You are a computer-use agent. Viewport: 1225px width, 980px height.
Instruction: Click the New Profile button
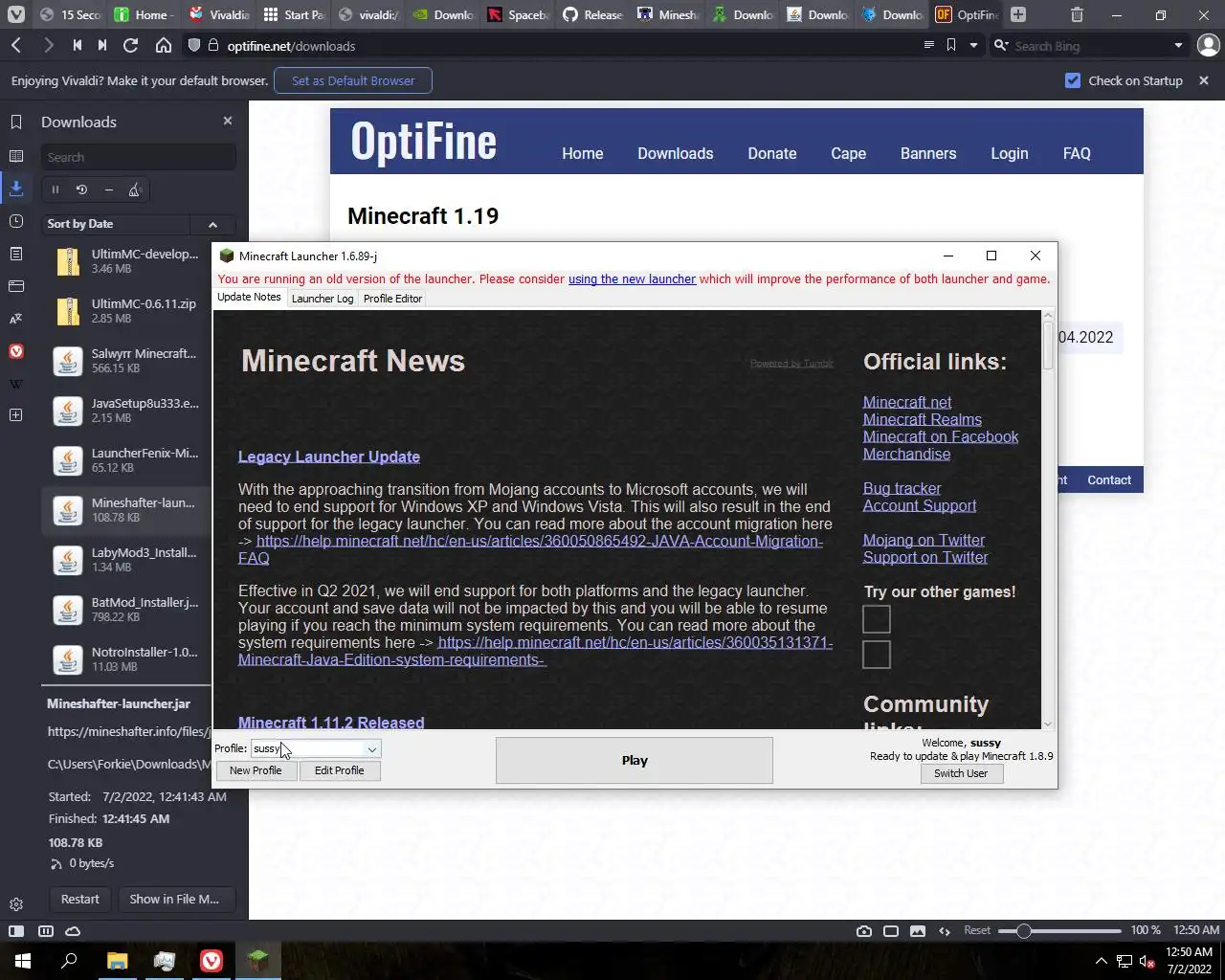tap(256, 770)
